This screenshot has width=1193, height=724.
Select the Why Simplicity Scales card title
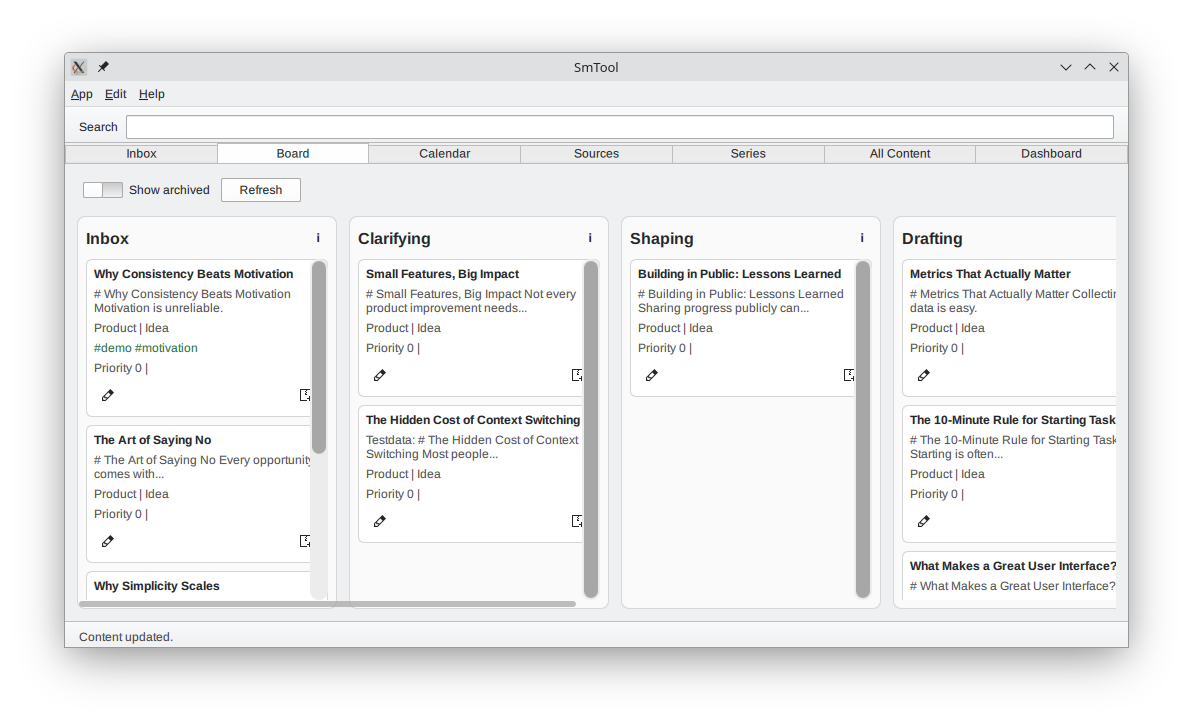coord(157,586)
